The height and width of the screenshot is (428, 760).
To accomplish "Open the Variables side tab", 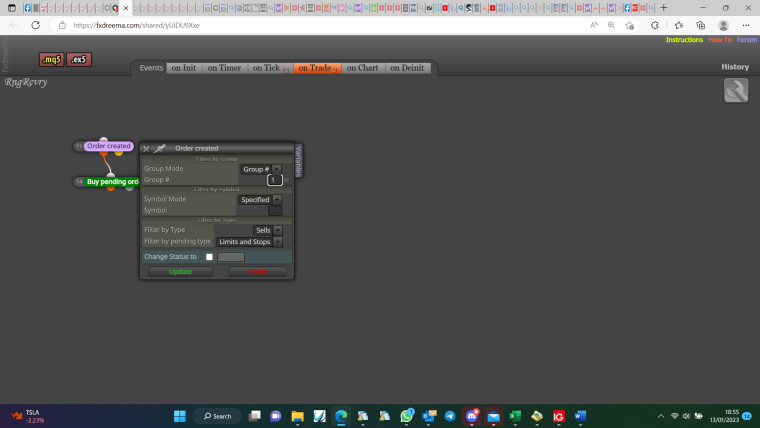I will tap(299, 161).
